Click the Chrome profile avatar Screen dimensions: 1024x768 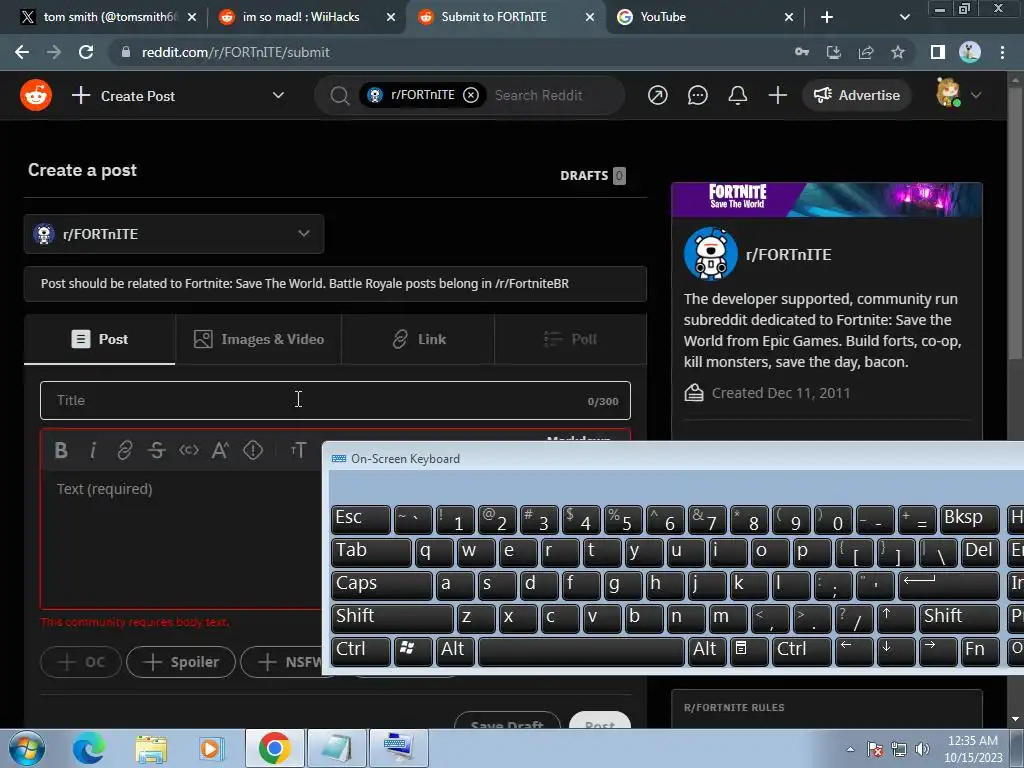coord(970,52)
